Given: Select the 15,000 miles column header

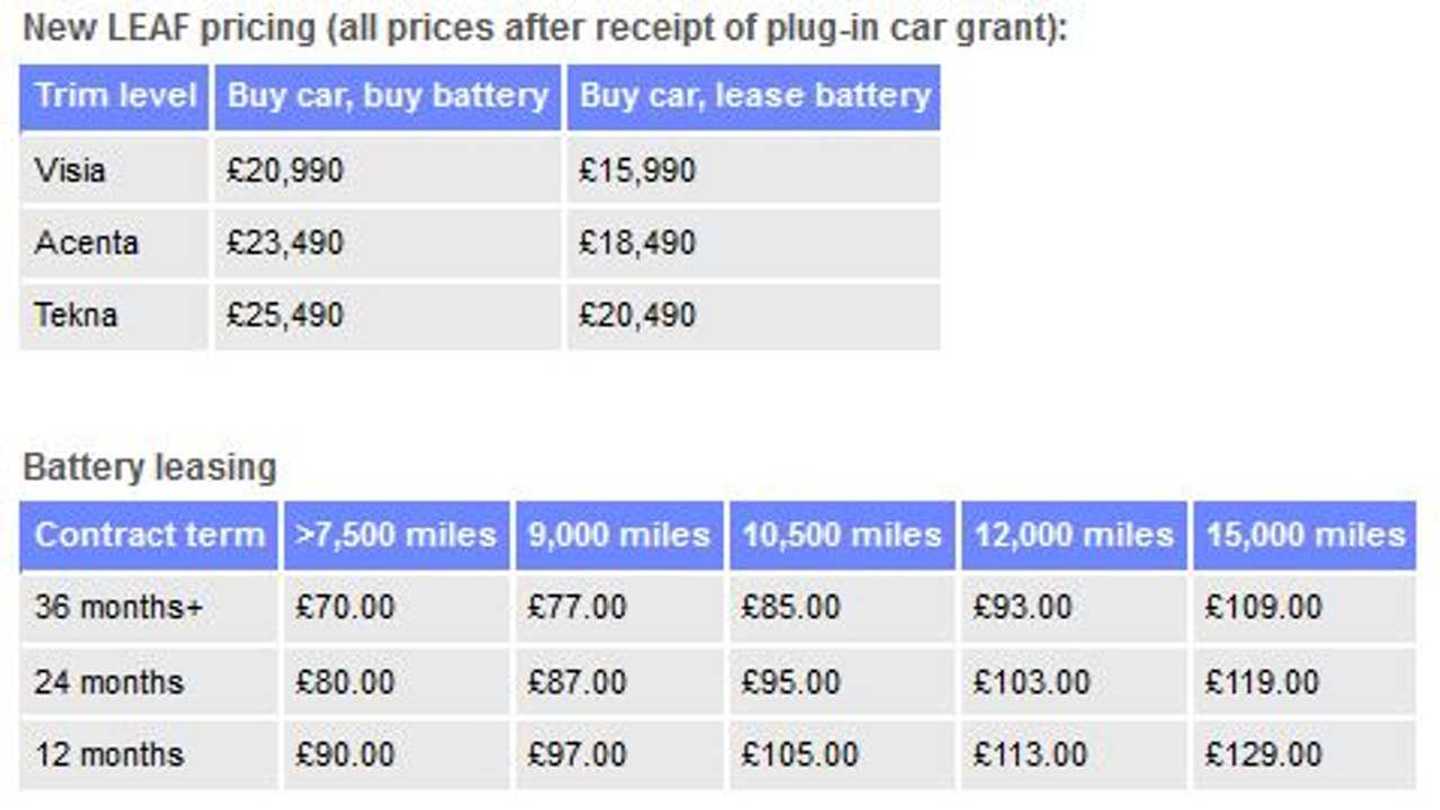Looking at the screenshot, I should [x=1305, y=534].
